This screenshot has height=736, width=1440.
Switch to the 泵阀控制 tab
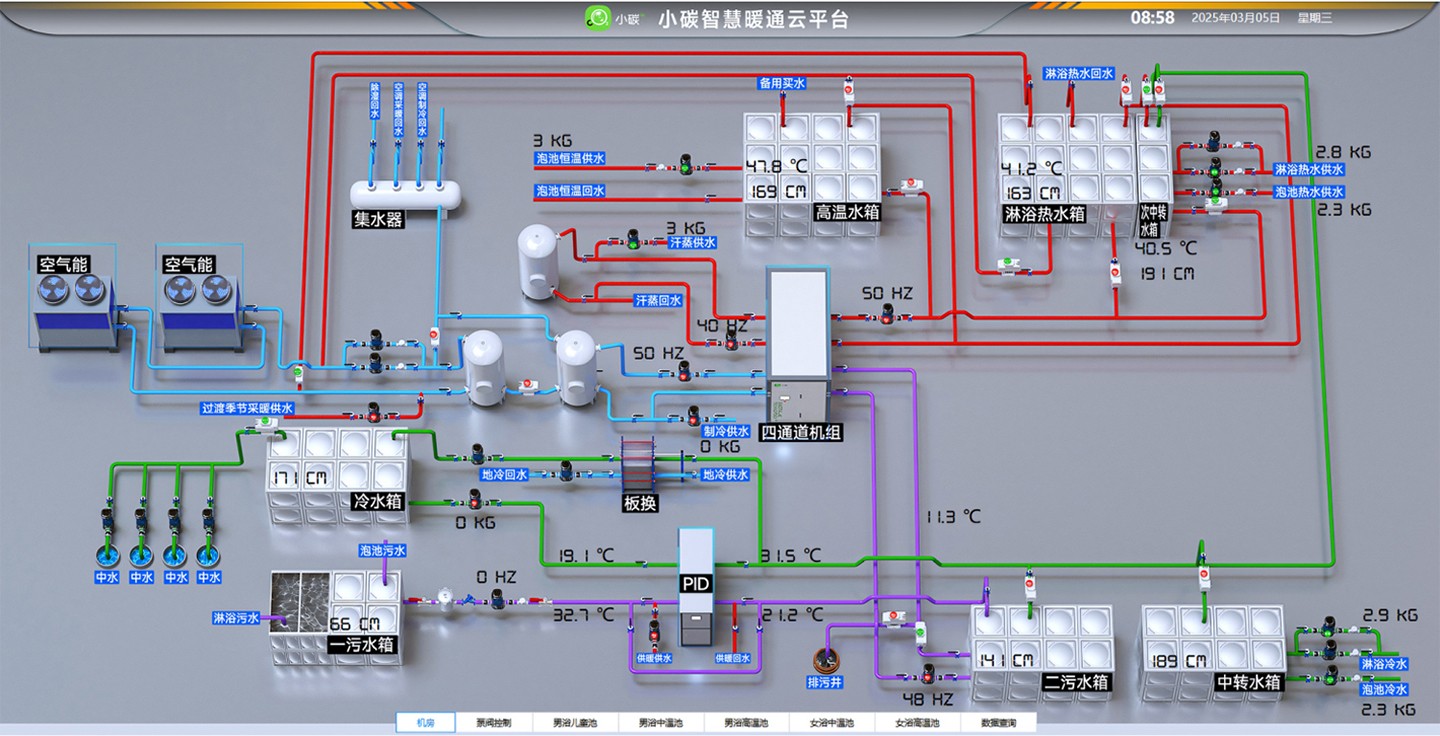click(494, 723)
